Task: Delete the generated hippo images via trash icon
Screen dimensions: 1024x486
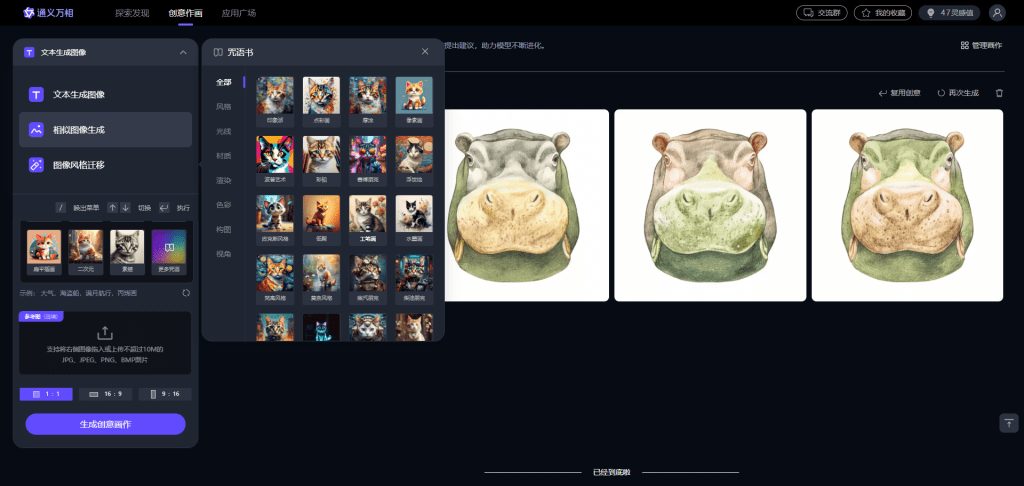Action: (x=999, y=93)
